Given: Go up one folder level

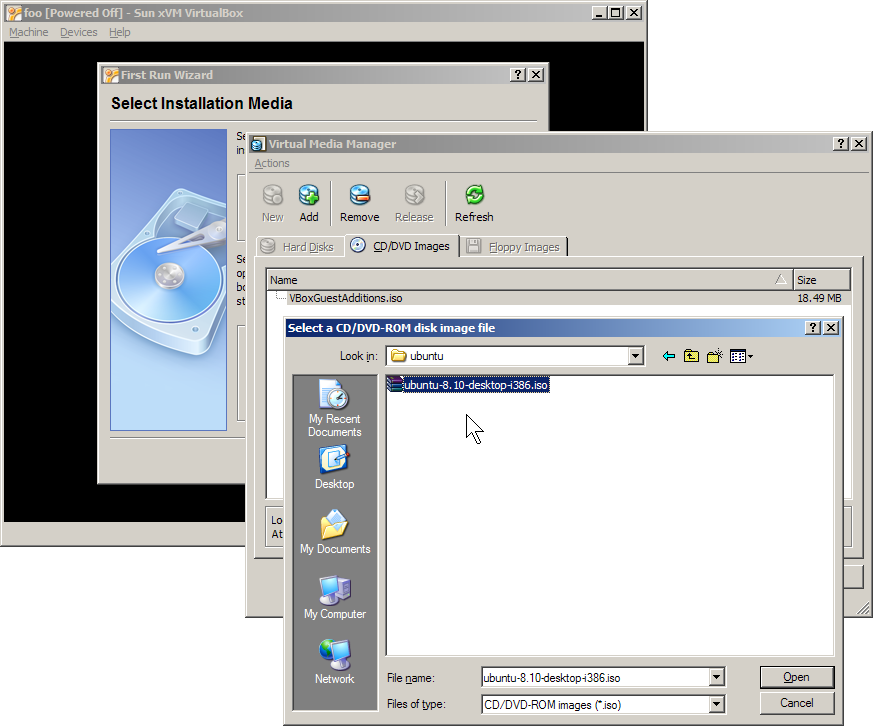Looking at the screenshot, I should coord(691,356).
